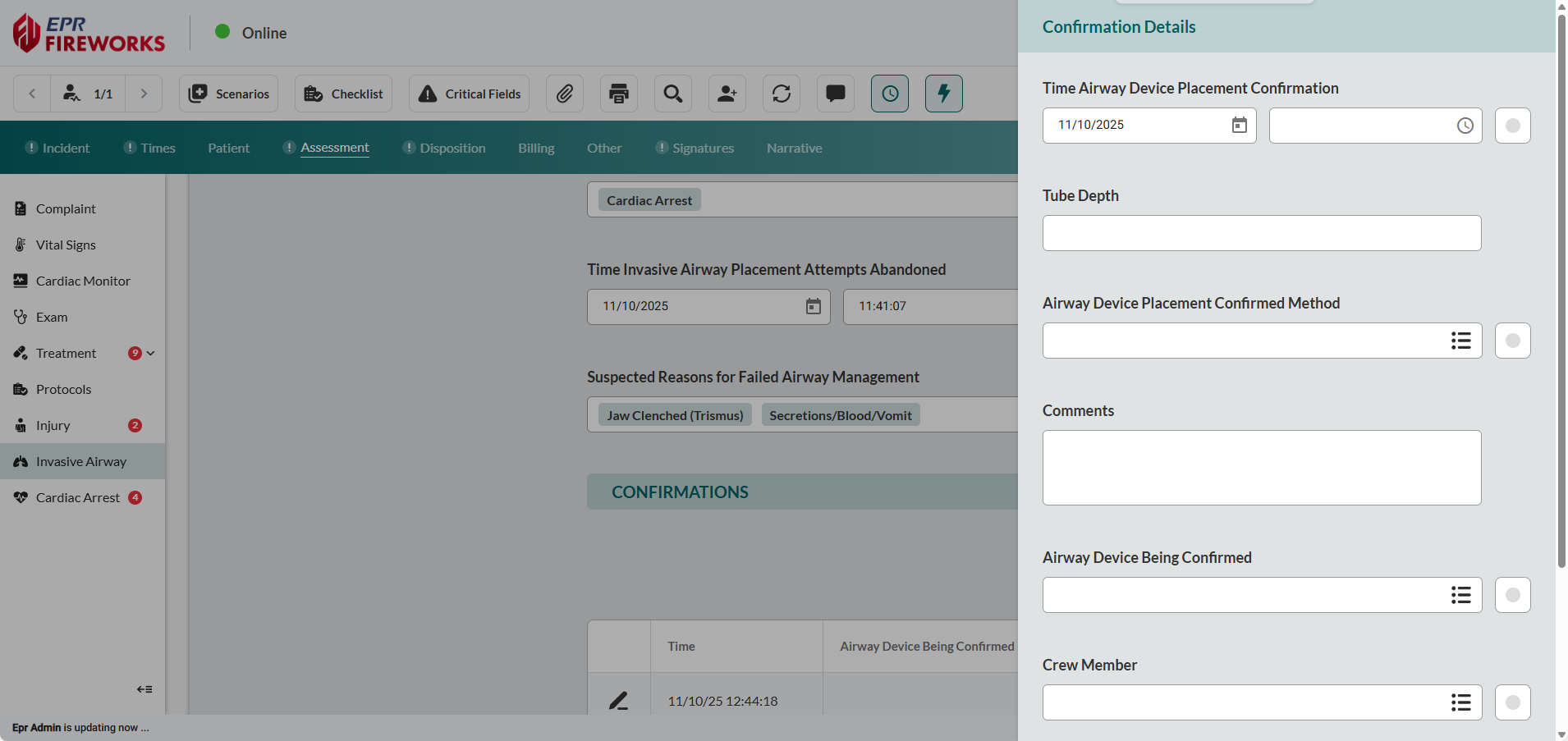Image resolution: width=1568 pixels, height=741 pixels.
Task: Click the add patient icon
Action: [x=727, y=94]
